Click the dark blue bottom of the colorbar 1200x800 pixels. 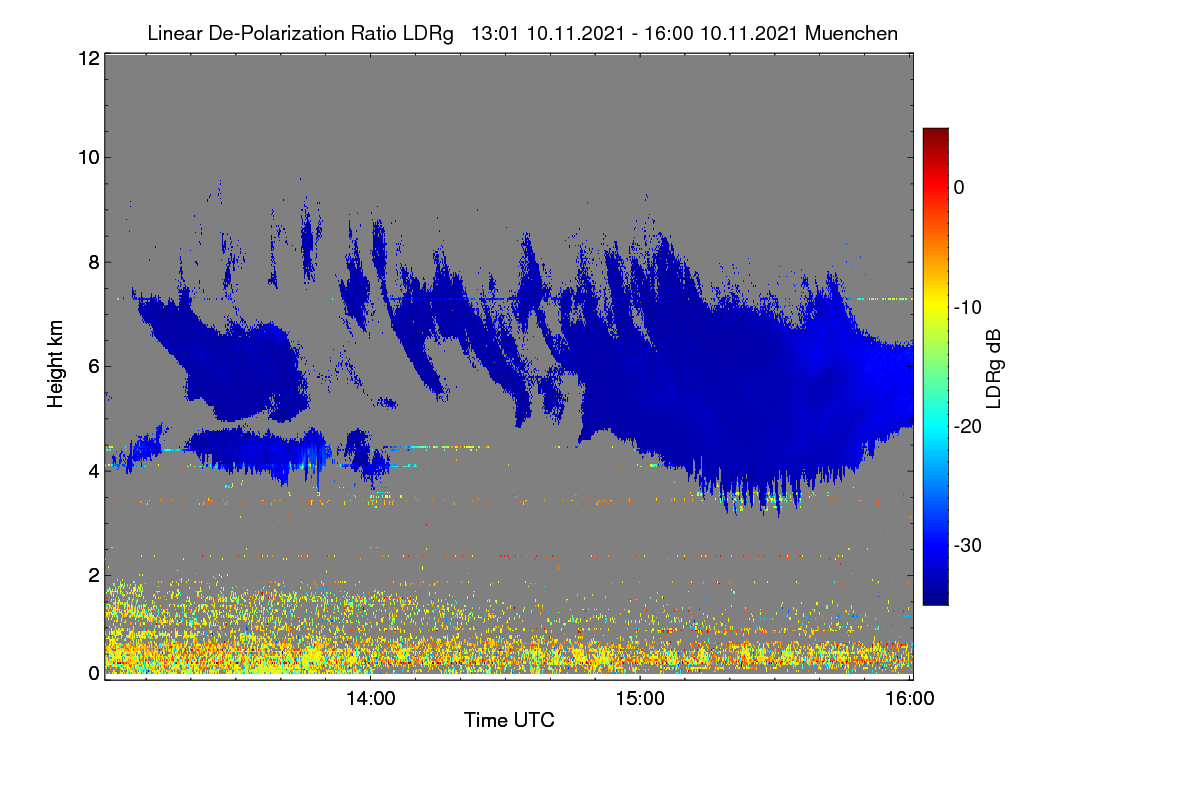click(x=935, y=595)
